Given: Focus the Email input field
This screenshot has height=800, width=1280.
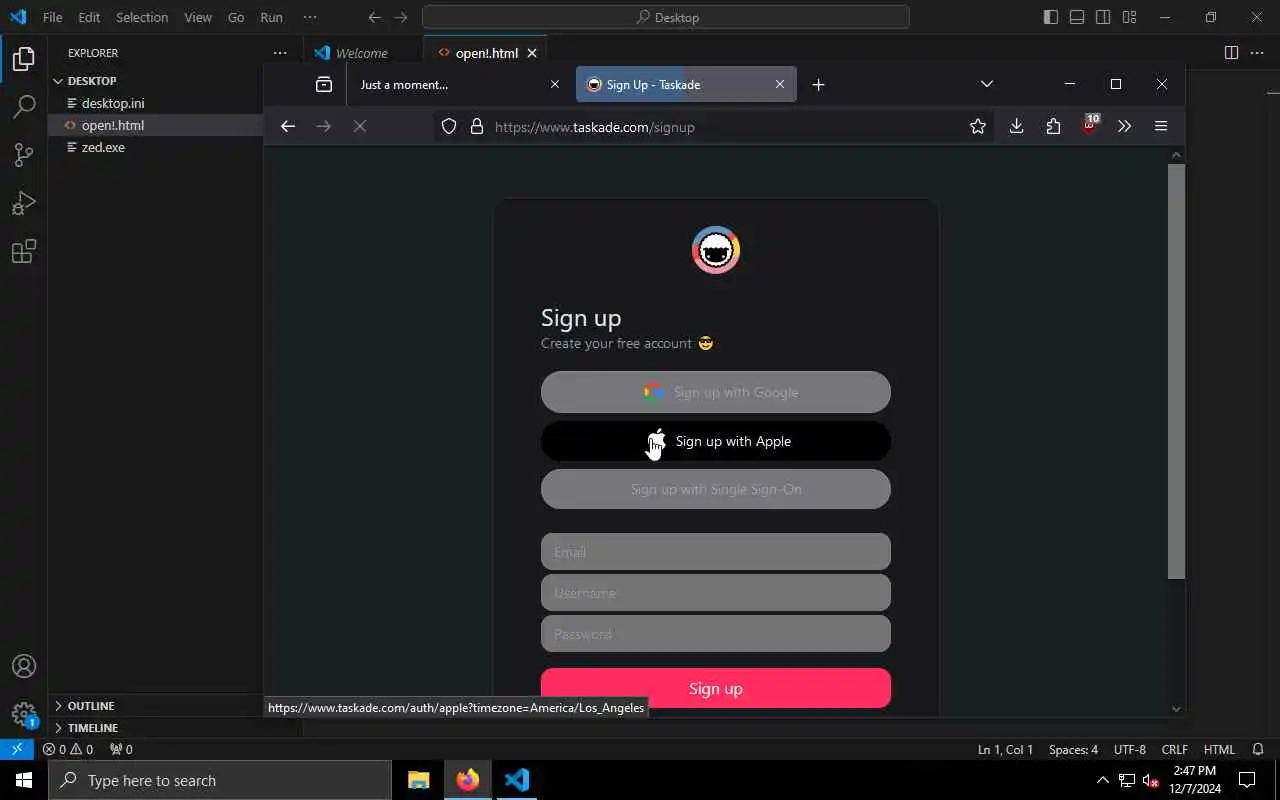Looking at the screenshot, I should 716,552.
